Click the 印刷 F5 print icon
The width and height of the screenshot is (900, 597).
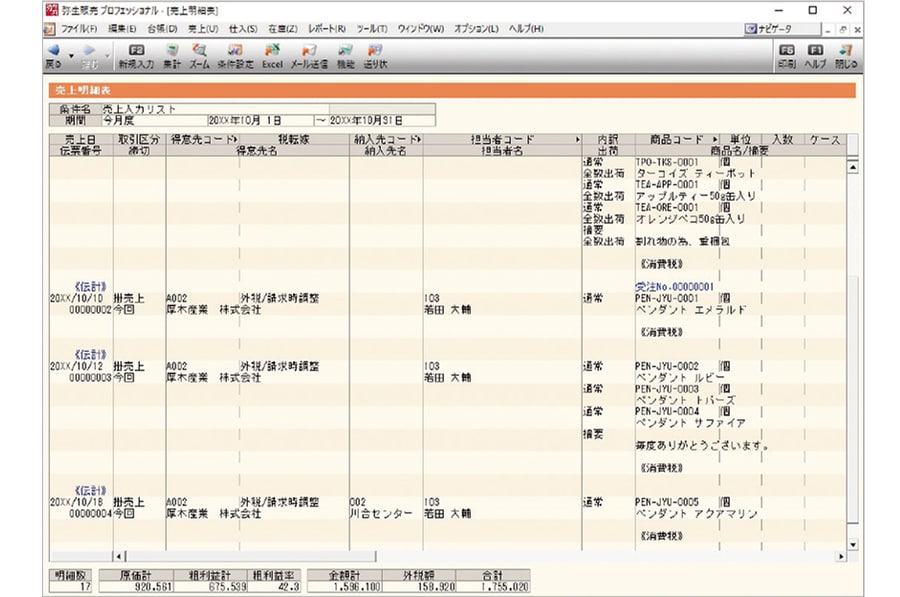(x=787, y=51)
